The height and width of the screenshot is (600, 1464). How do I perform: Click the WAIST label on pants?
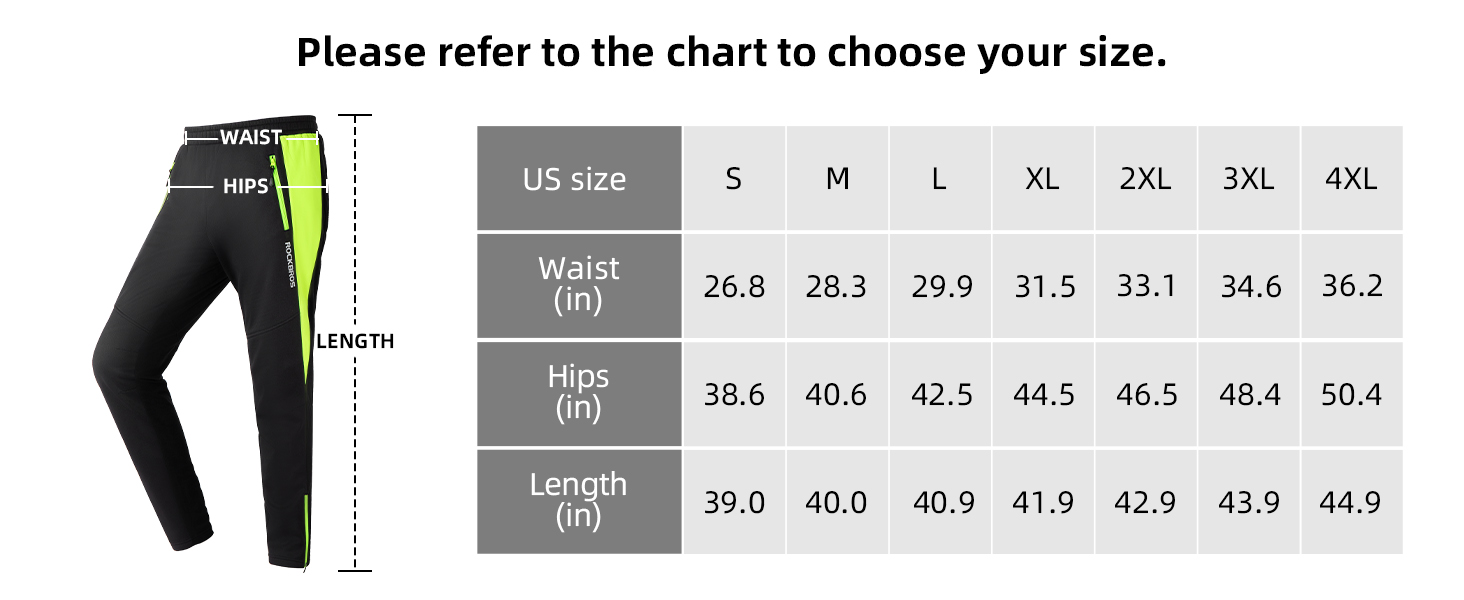coord(250,137)
